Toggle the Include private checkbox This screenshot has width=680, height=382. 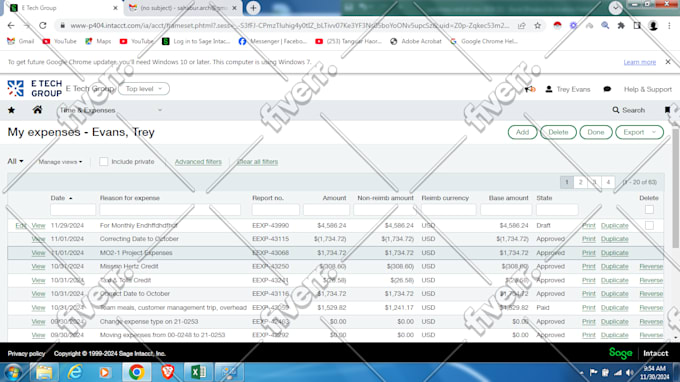103,161
